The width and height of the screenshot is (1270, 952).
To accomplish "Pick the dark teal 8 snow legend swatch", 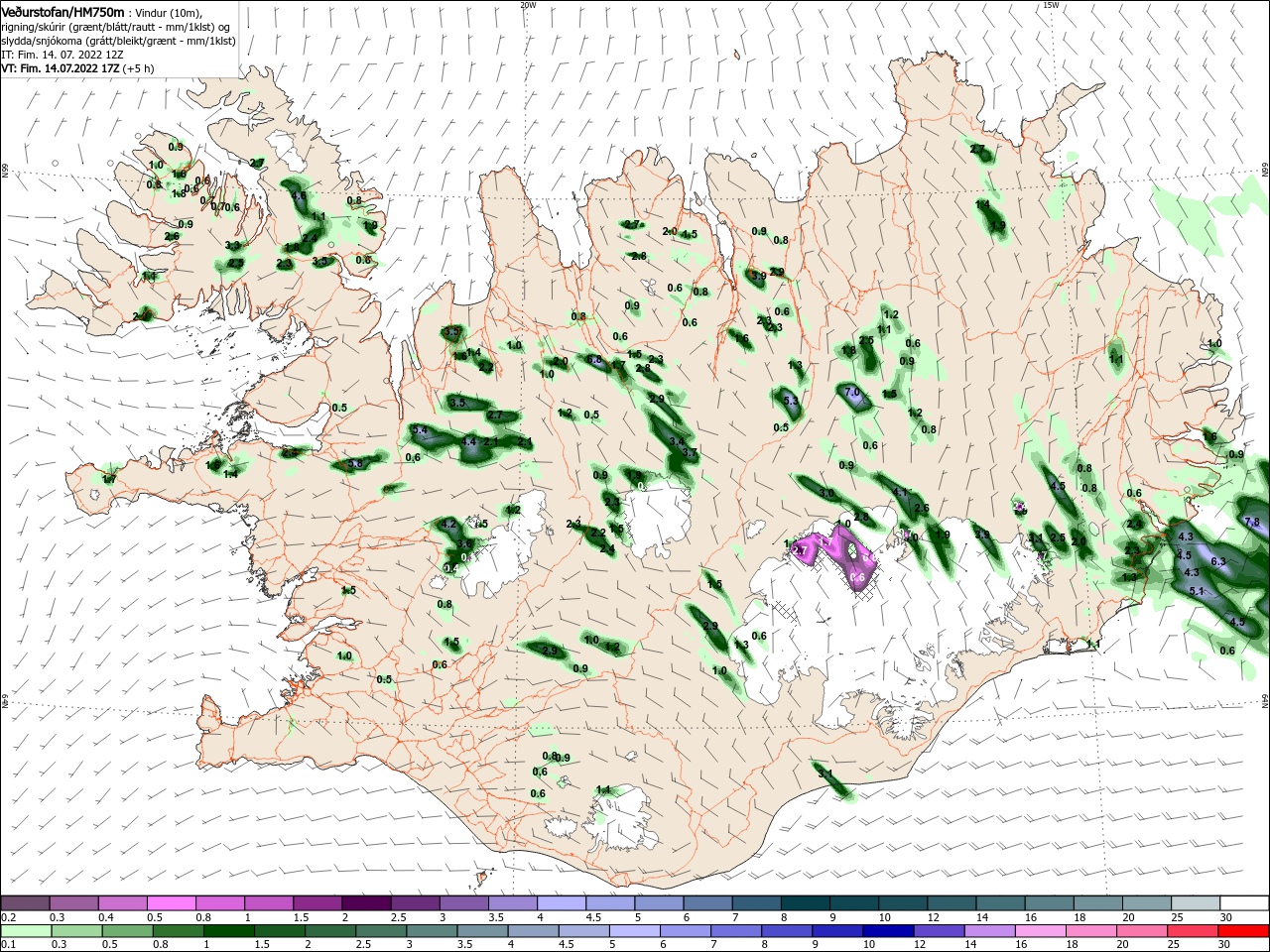I will (x=806, y=903).
